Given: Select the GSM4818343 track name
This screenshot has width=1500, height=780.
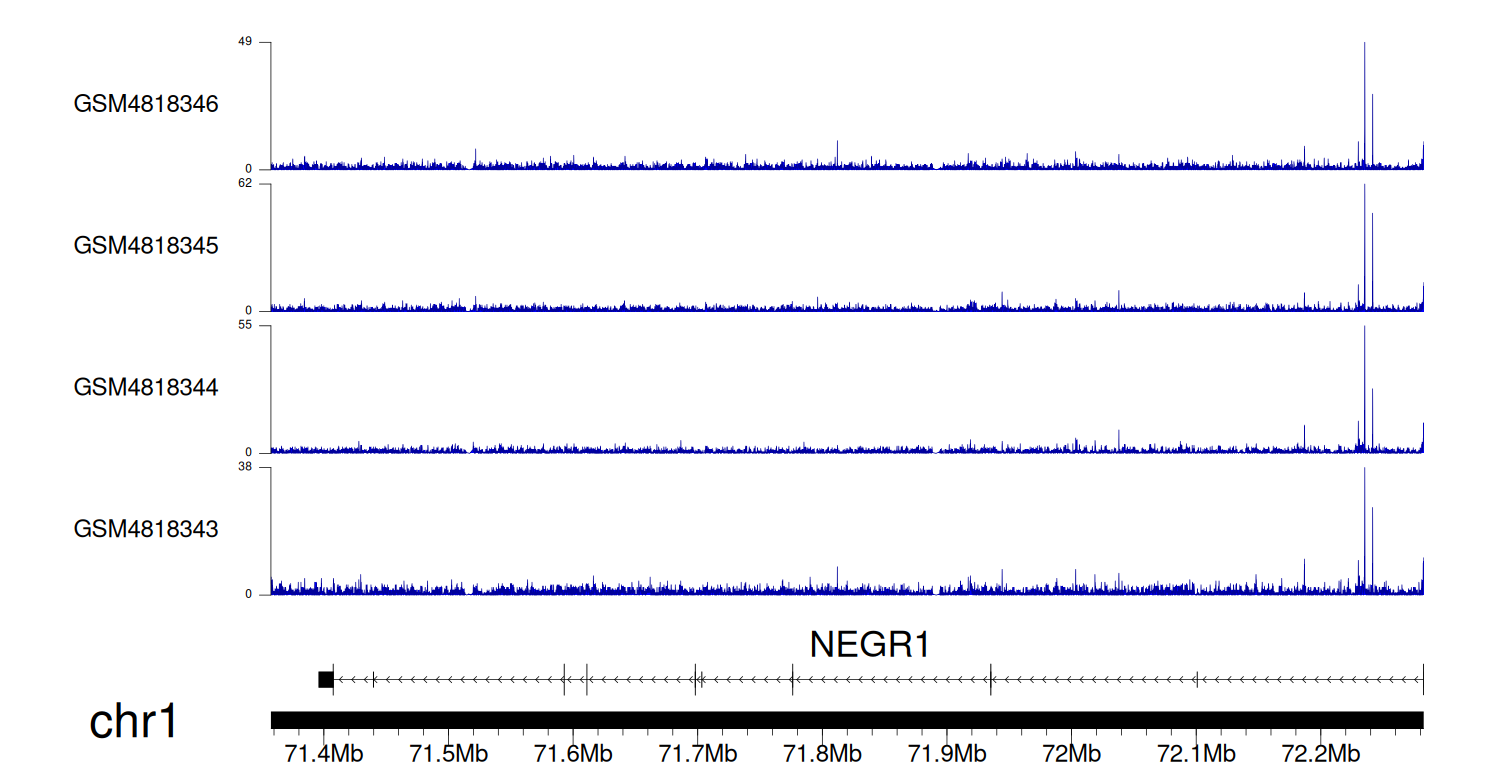Looking at the screenshot, I should tap(146, 528).
